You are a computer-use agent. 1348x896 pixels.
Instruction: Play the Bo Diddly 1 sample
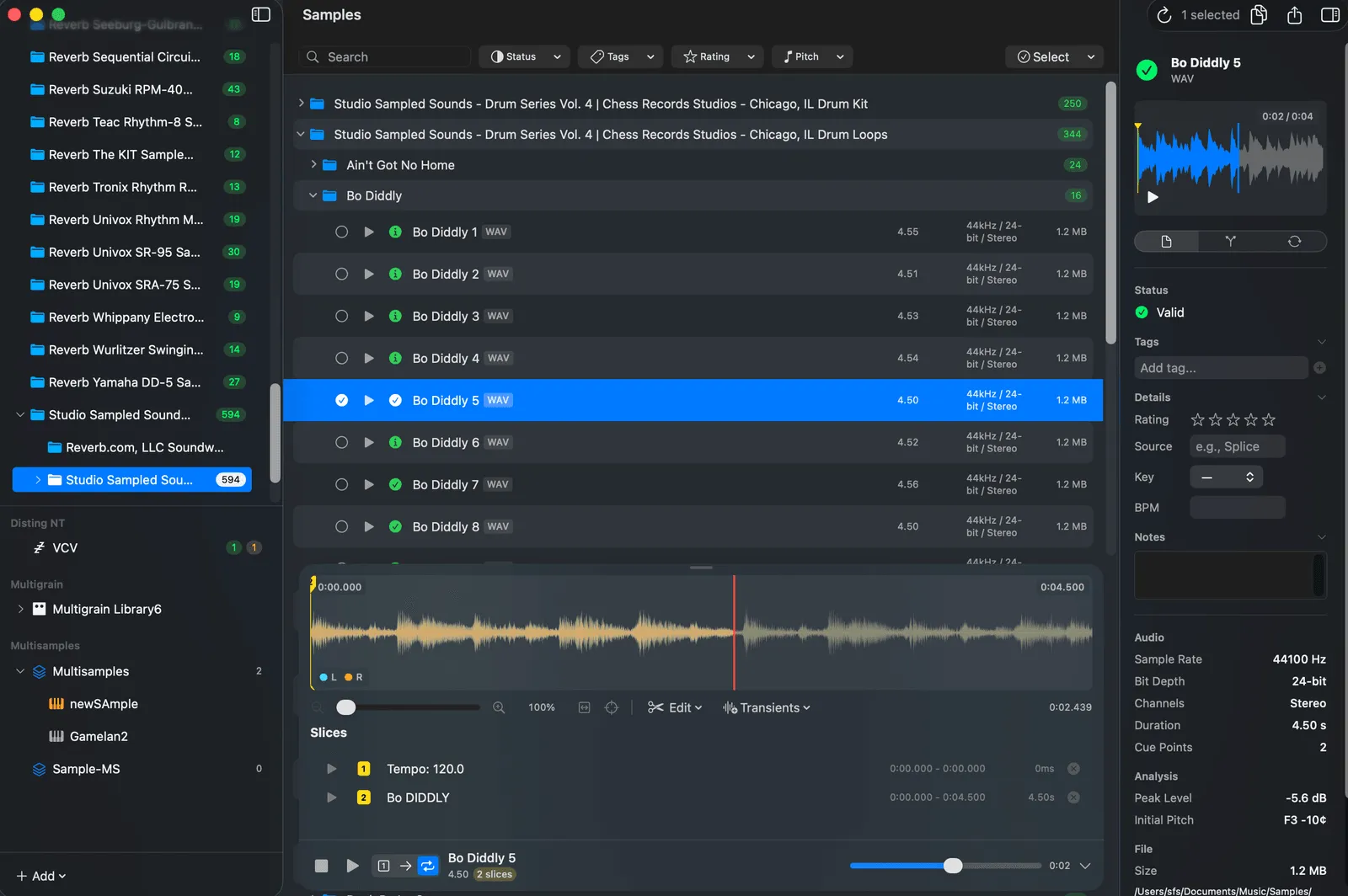click(x=369, y=232)
